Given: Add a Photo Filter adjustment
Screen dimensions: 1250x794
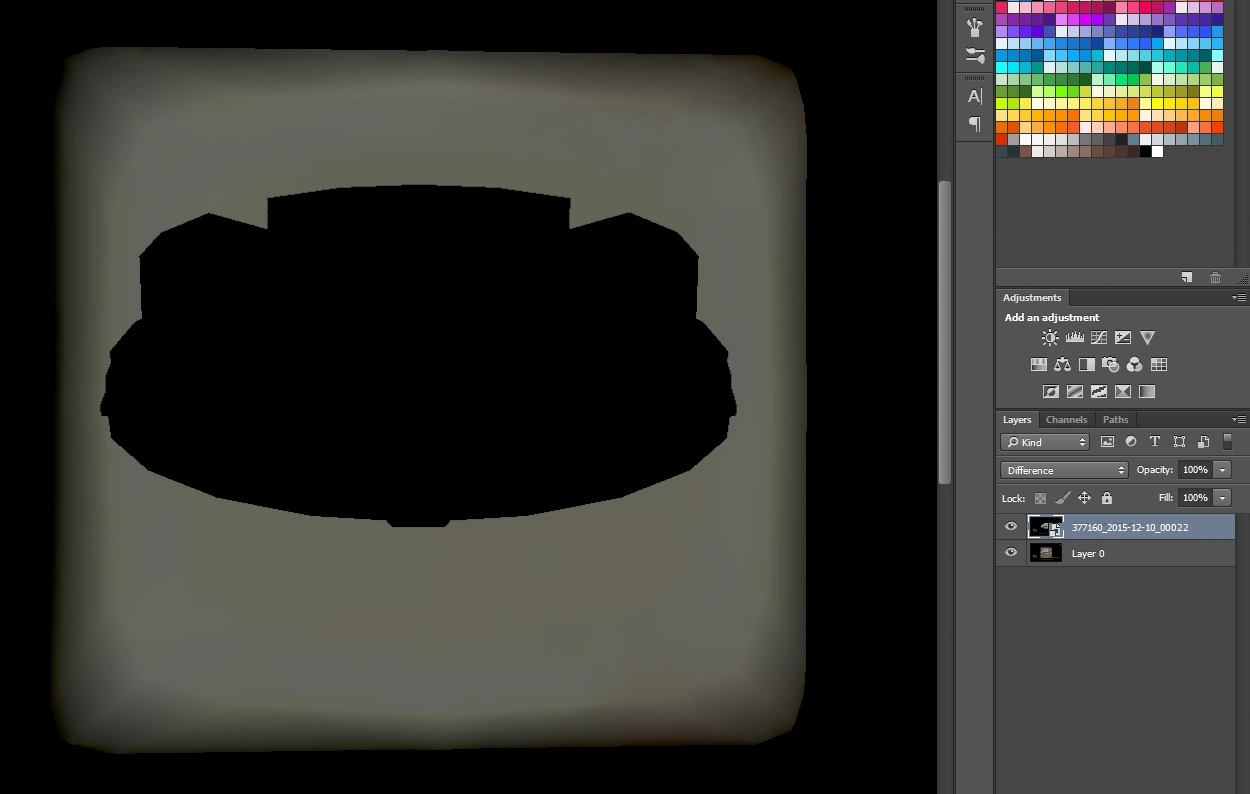Looking at the screenshot, I should [x=1111, y=365].
